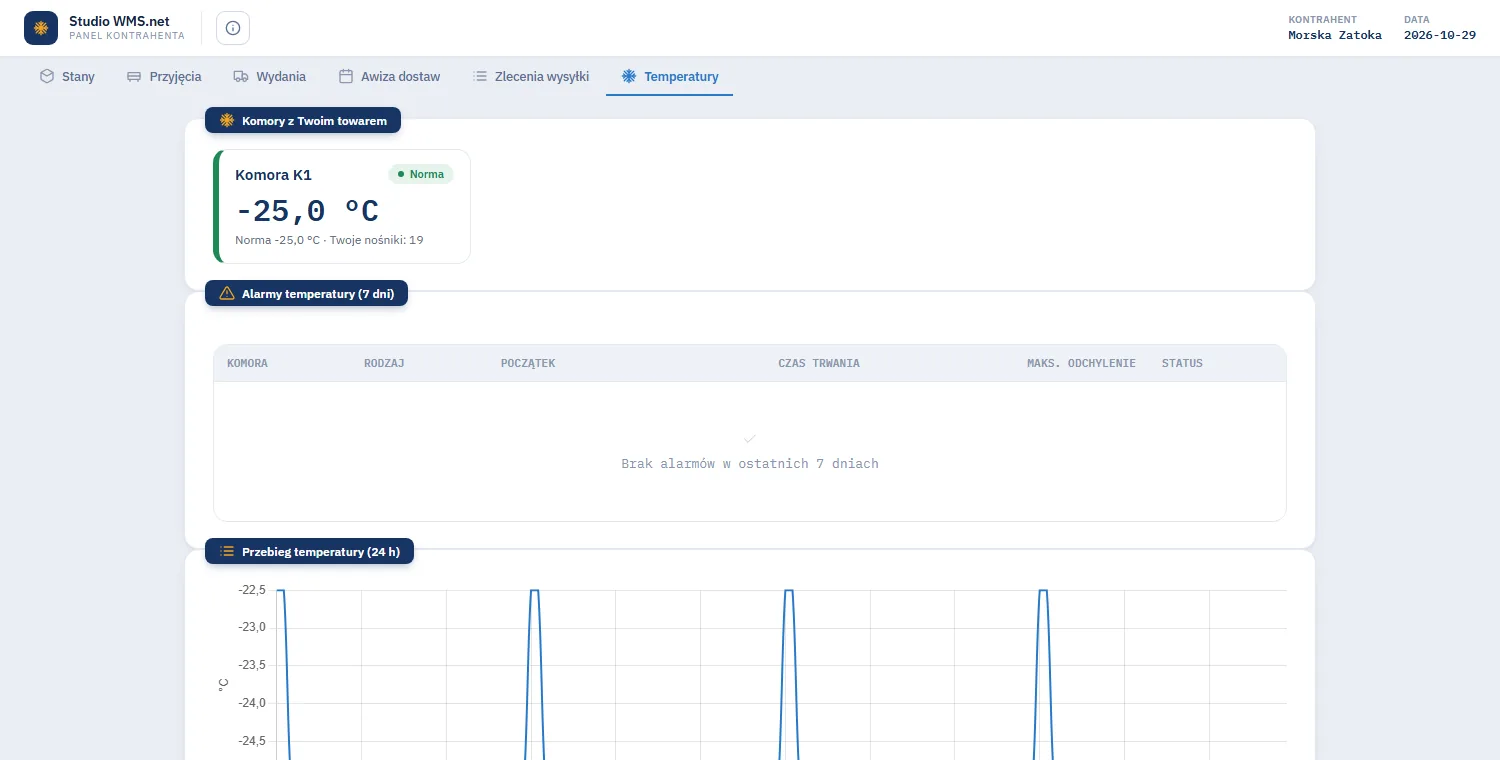Open the Wydania tab
This screenshot has height=760, width=1500.
tap(270, 76)
